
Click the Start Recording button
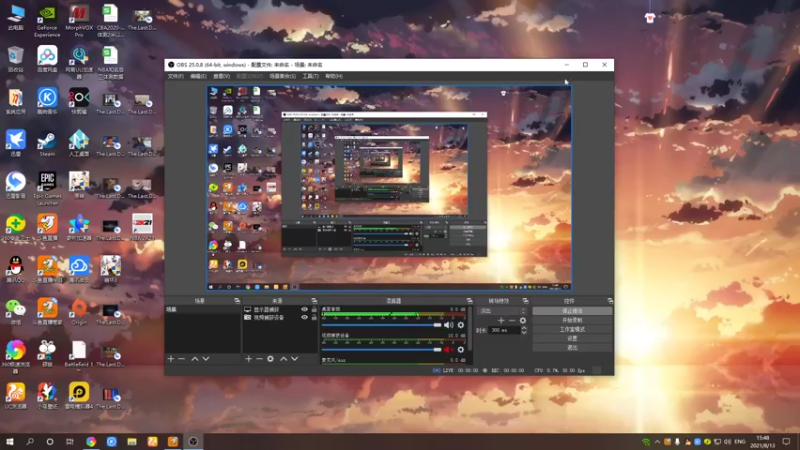572,320
